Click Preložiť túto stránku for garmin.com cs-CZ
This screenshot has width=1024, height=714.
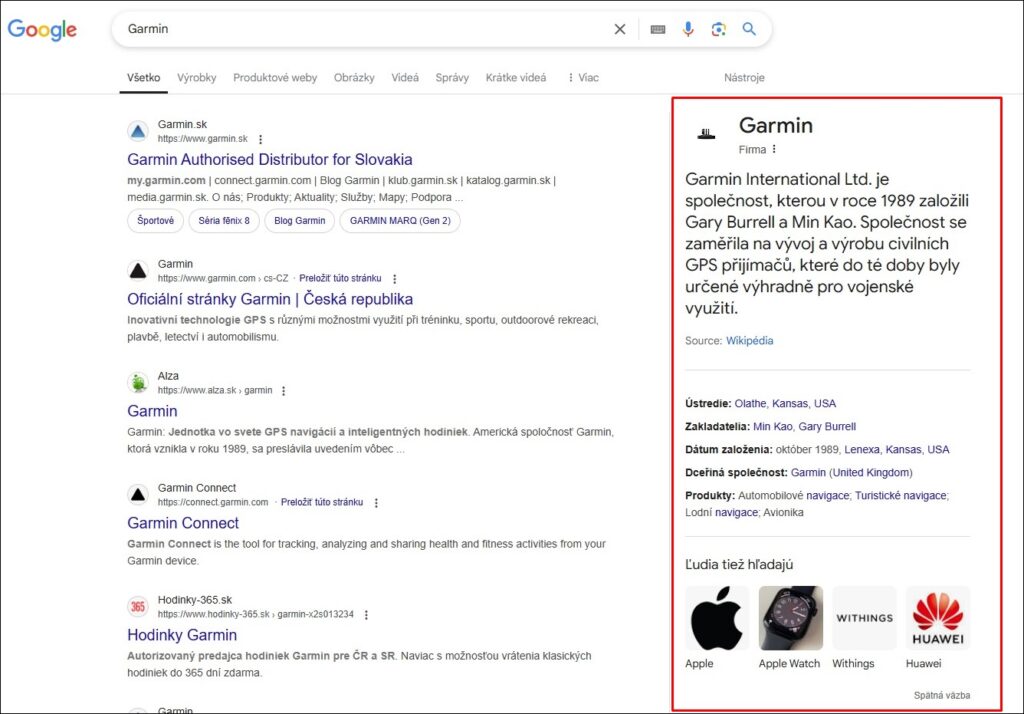coord(340,278)
